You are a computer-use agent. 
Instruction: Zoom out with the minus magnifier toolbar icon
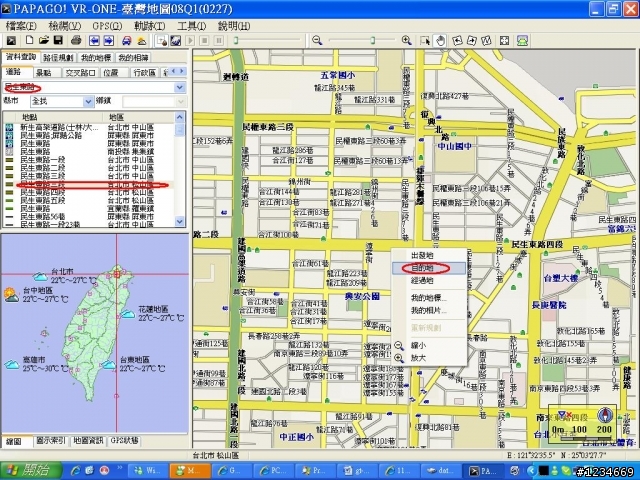317,40
